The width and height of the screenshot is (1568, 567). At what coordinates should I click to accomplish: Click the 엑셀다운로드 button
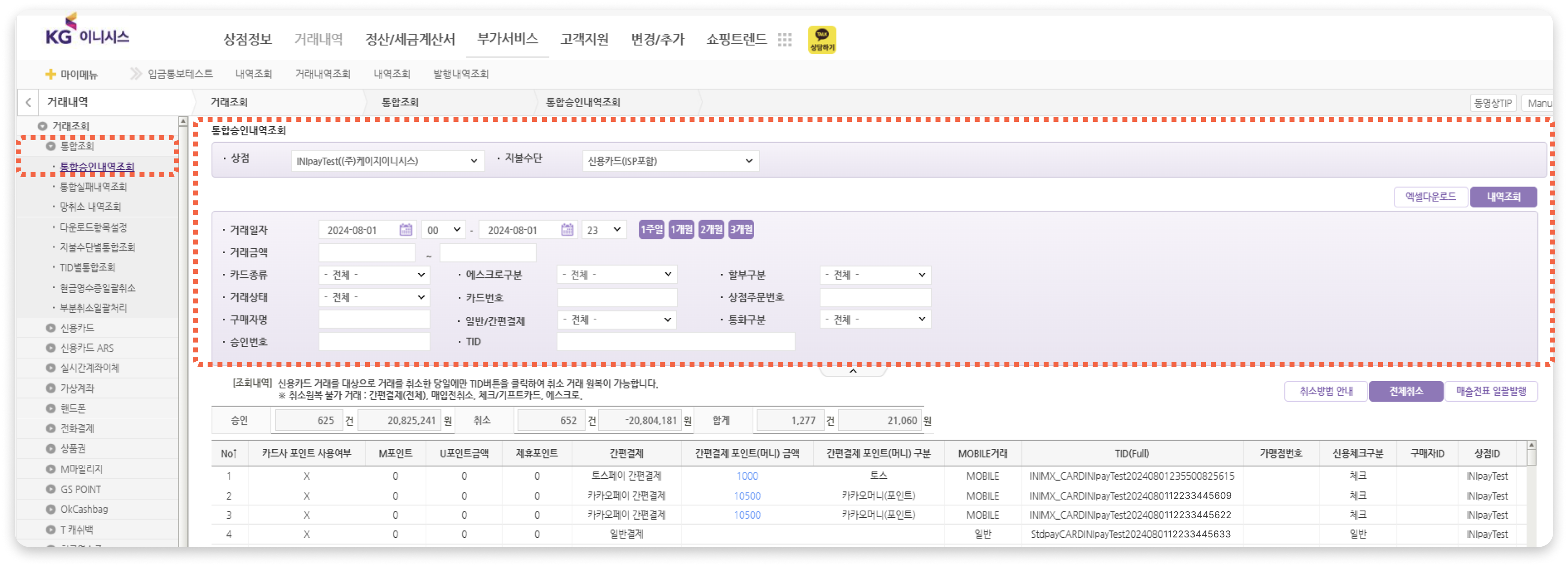1430,197
